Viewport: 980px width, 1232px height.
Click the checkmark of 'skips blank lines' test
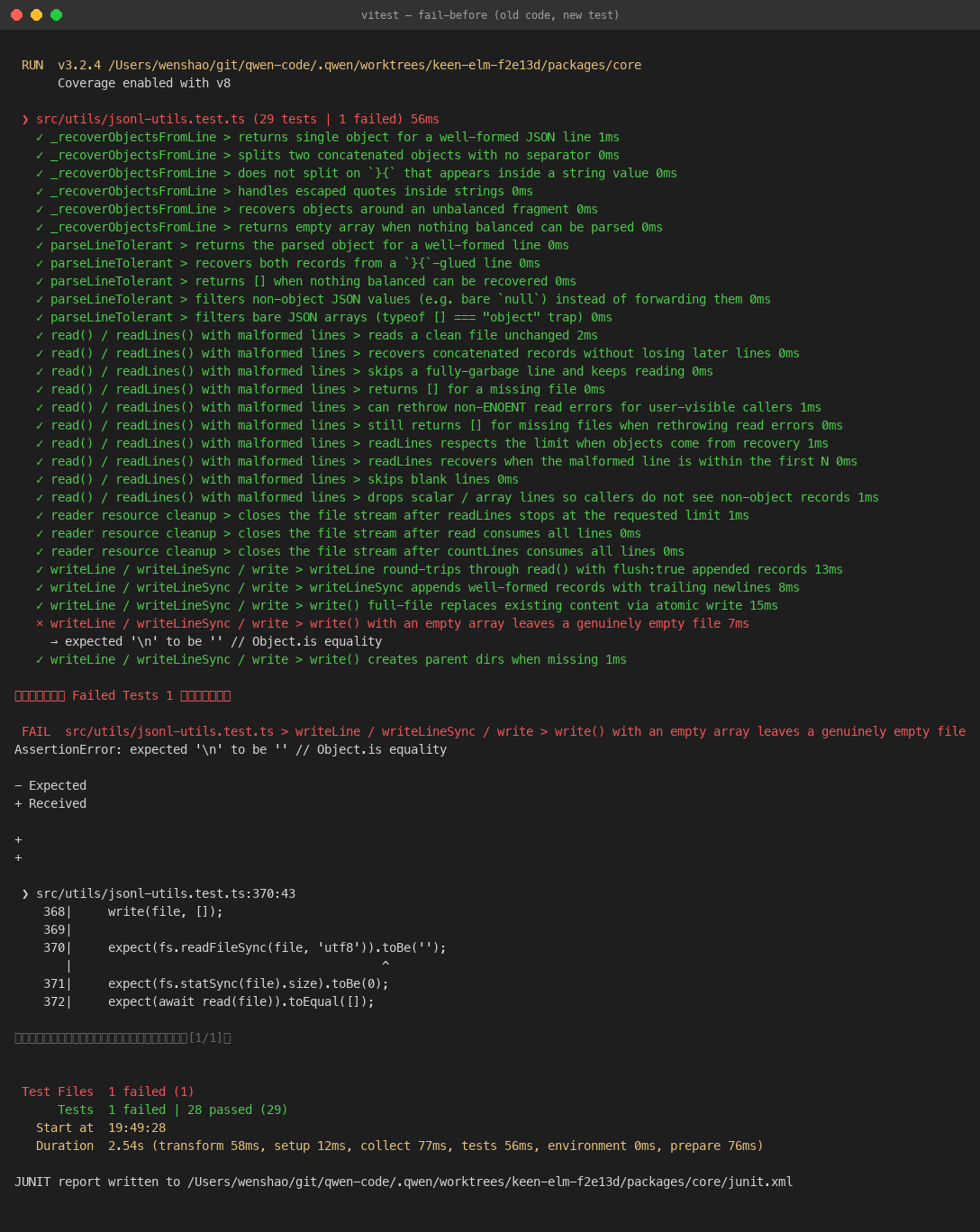pyautogui.click(x=40, y=479)
